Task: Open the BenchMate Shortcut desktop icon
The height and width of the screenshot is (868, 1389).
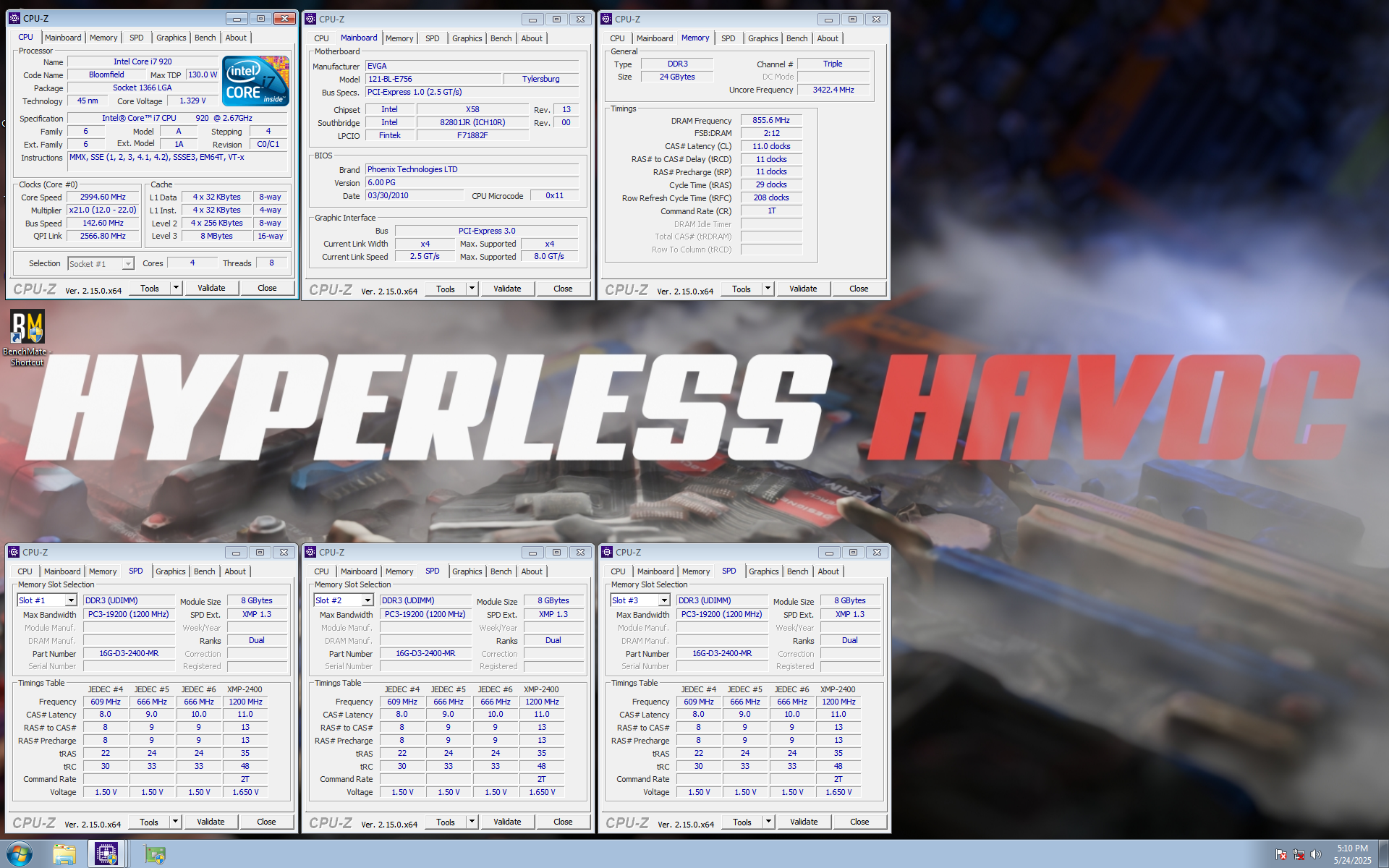Action: click(27, 337)
